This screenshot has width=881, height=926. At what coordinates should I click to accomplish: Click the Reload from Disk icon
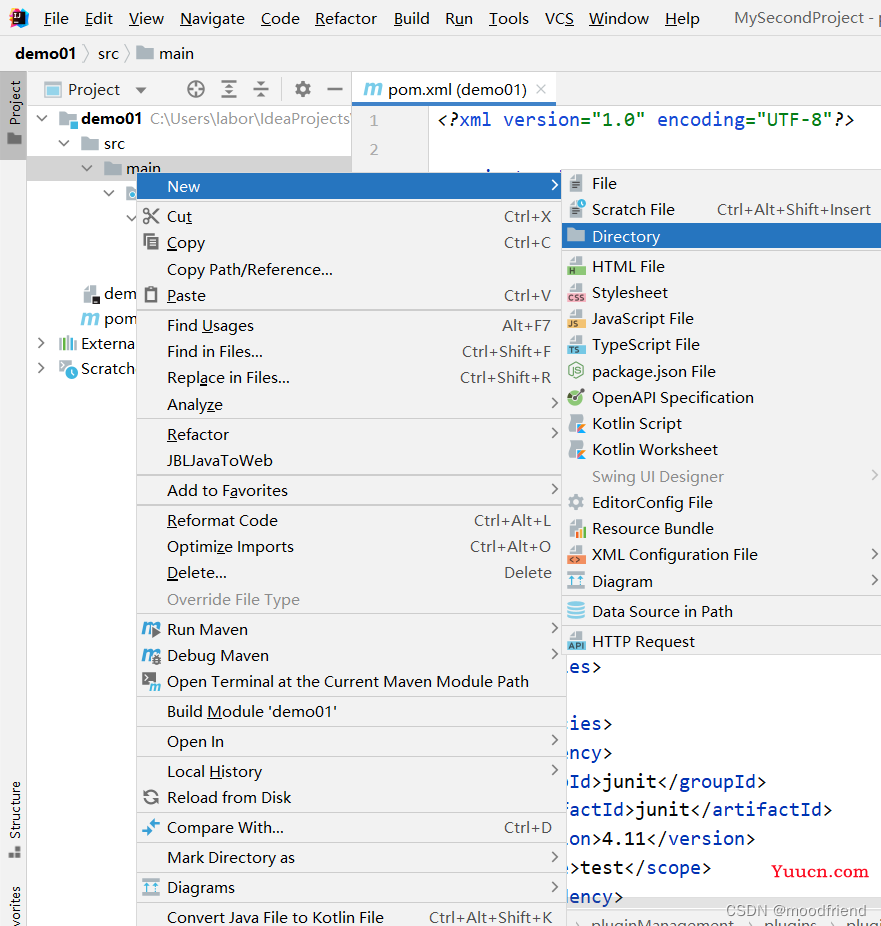[151, 797]
